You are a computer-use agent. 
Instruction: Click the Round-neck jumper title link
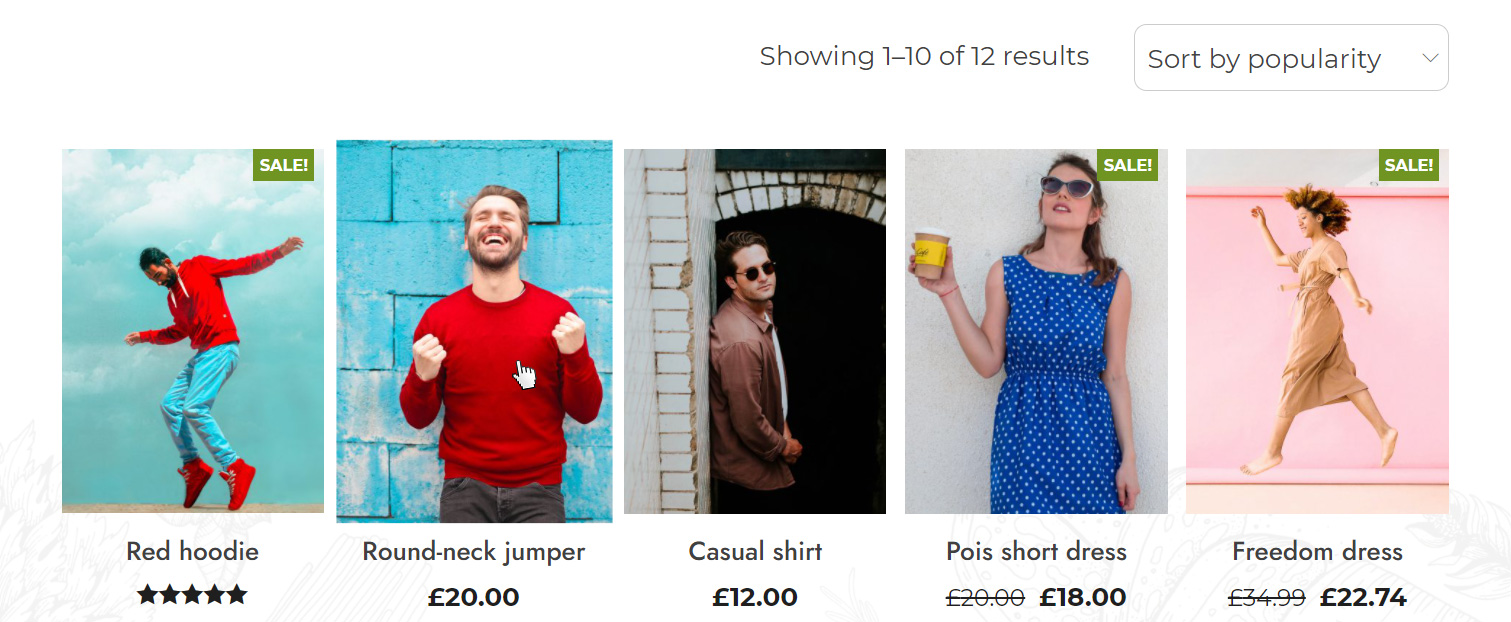(474, 551)
